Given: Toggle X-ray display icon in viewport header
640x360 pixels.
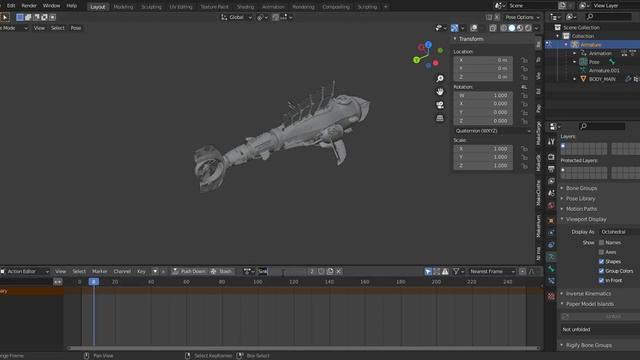Looking at the screenshot, I should 493,28.
